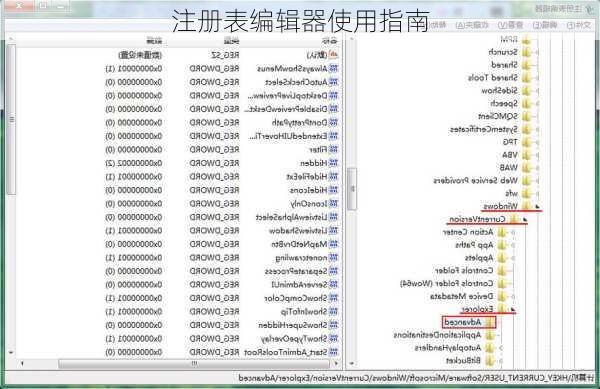Click the Advanced folder icon in tree

[489, 322]
